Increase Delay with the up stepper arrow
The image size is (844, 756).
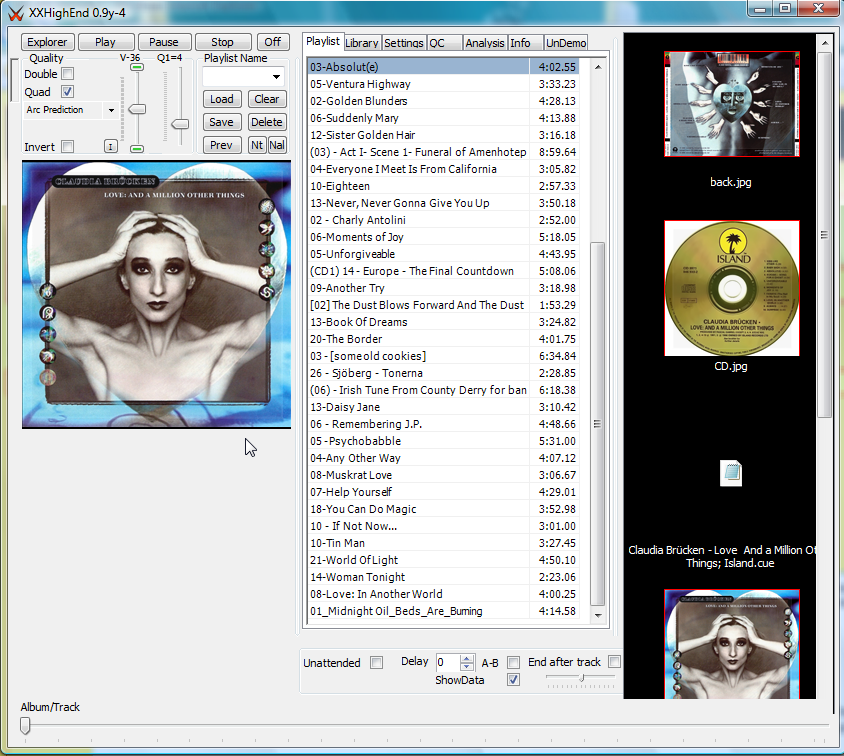pos(467,658)
